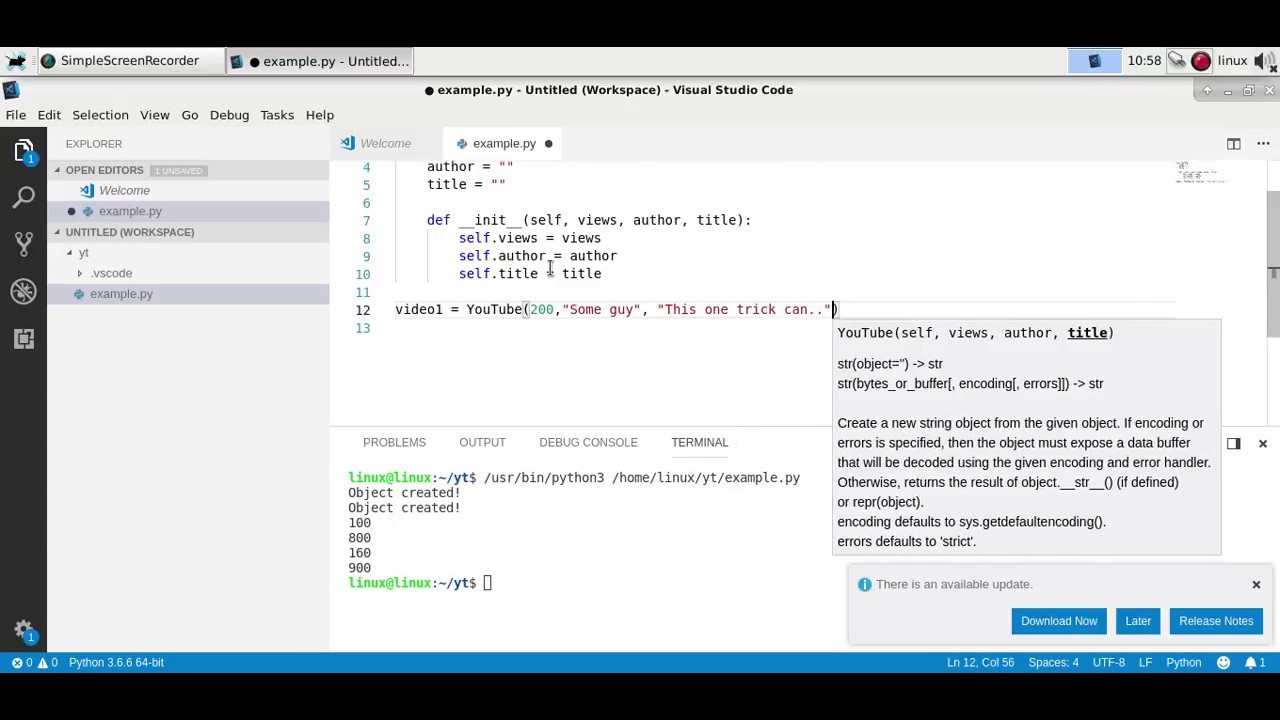
Task: Switch to the Welcome editor tab
Action: (385, 143)
